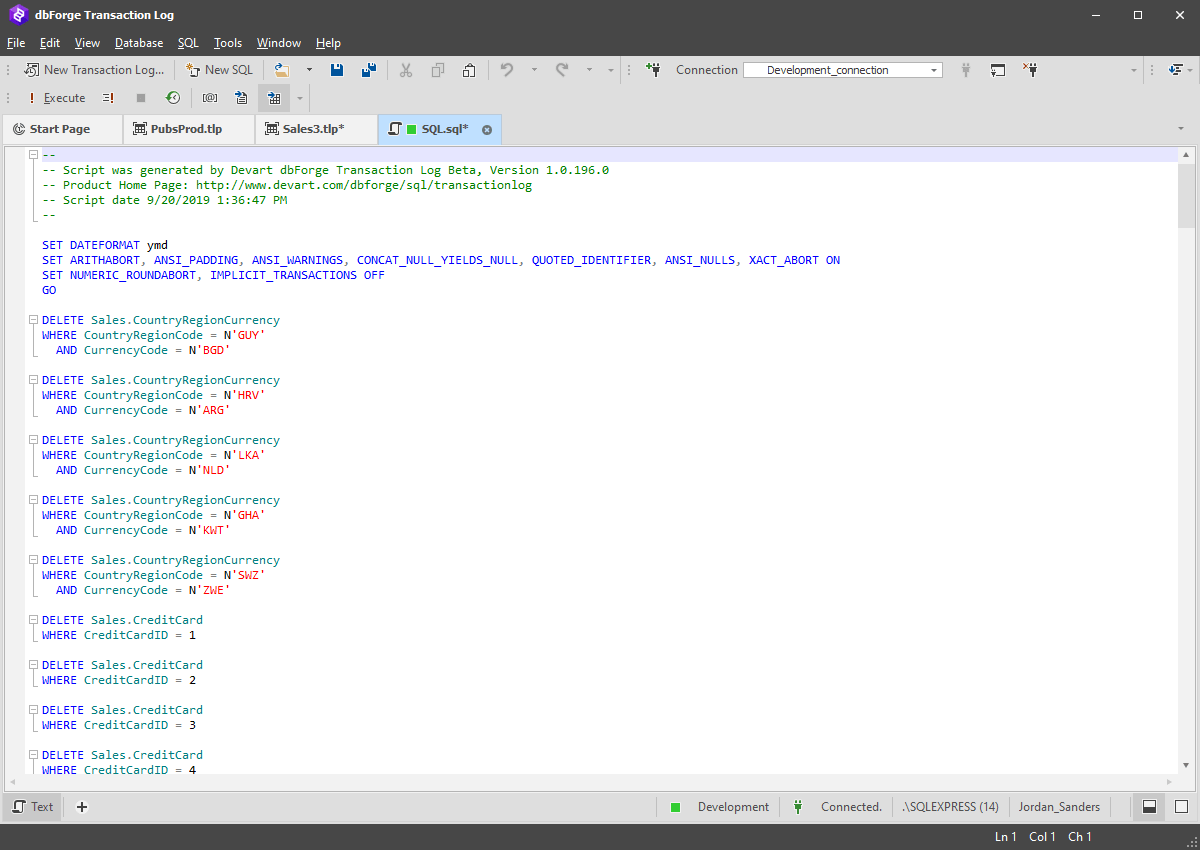Click the vertical scrollbar thumb in the editor

tap(1186, 195)
